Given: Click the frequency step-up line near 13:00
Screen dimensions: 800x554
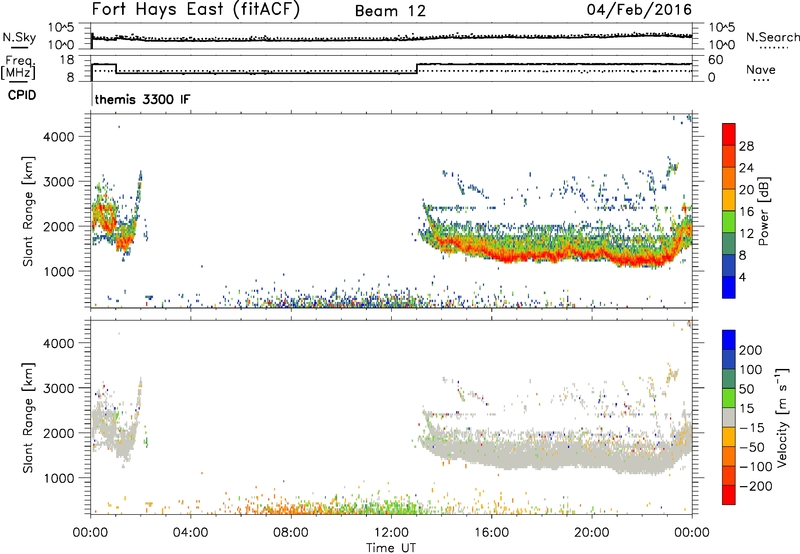Looking at the screenshot, I should [417, 68].
